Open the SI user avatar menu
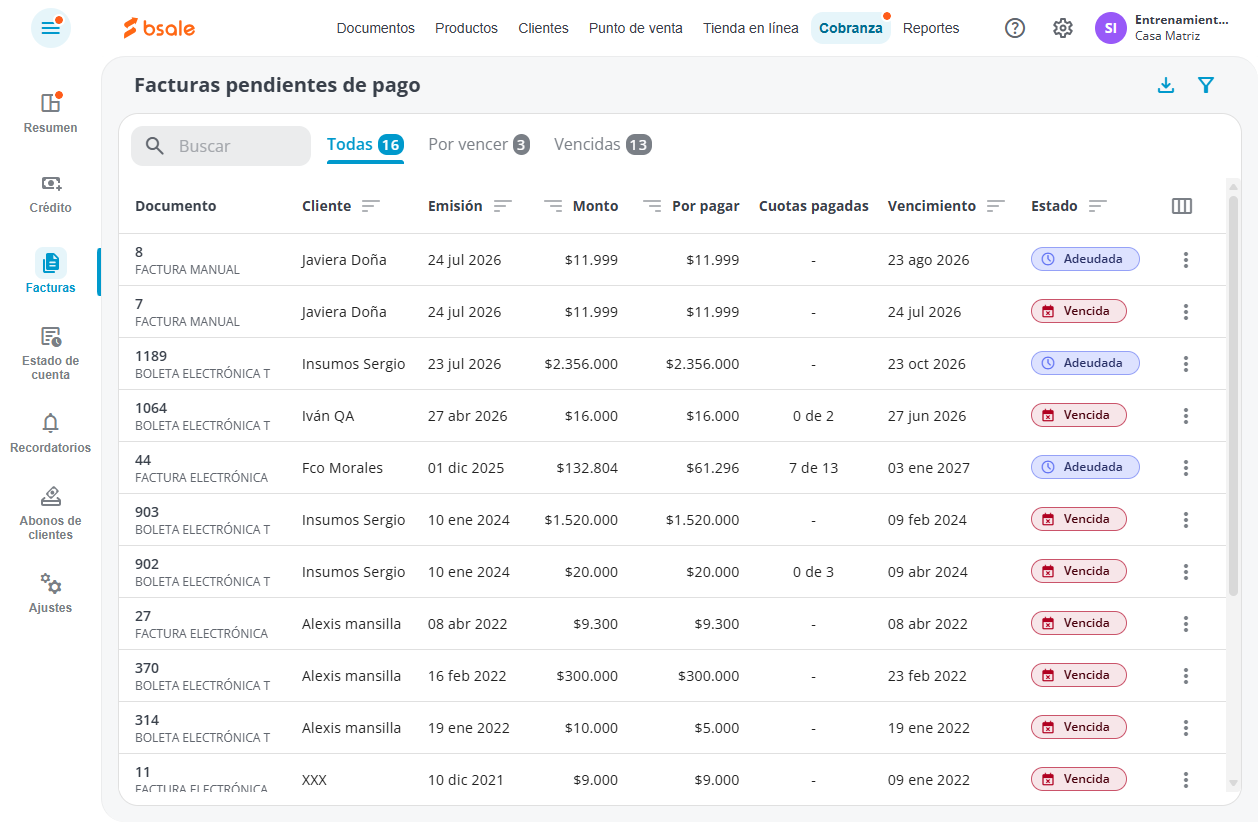 click(x=1110, y=28)
